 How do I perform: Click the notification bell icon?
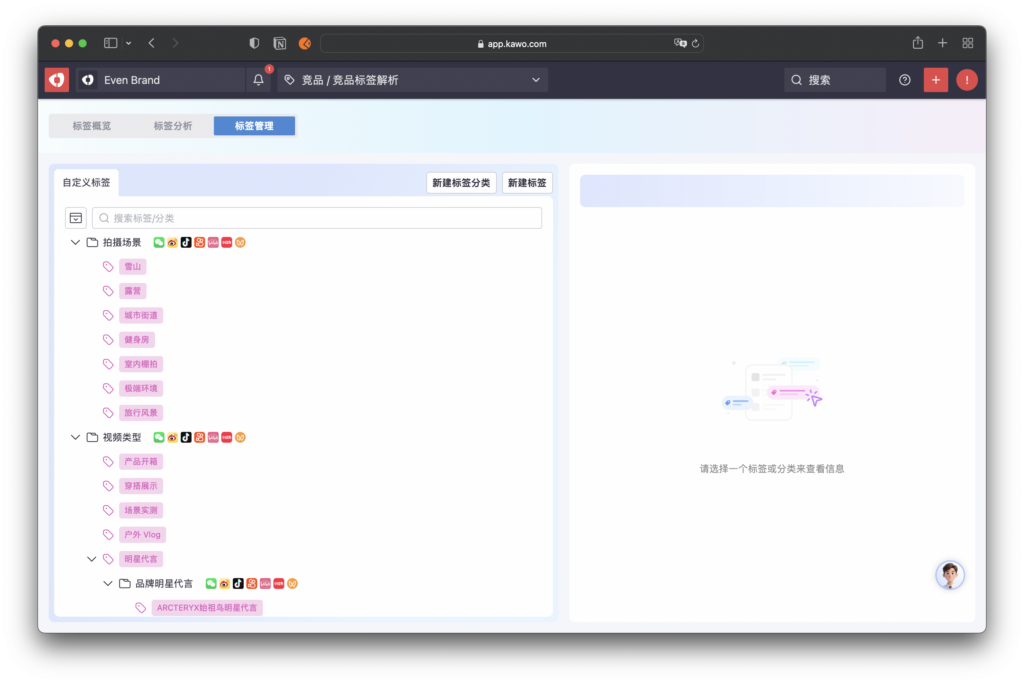(258, 80)
